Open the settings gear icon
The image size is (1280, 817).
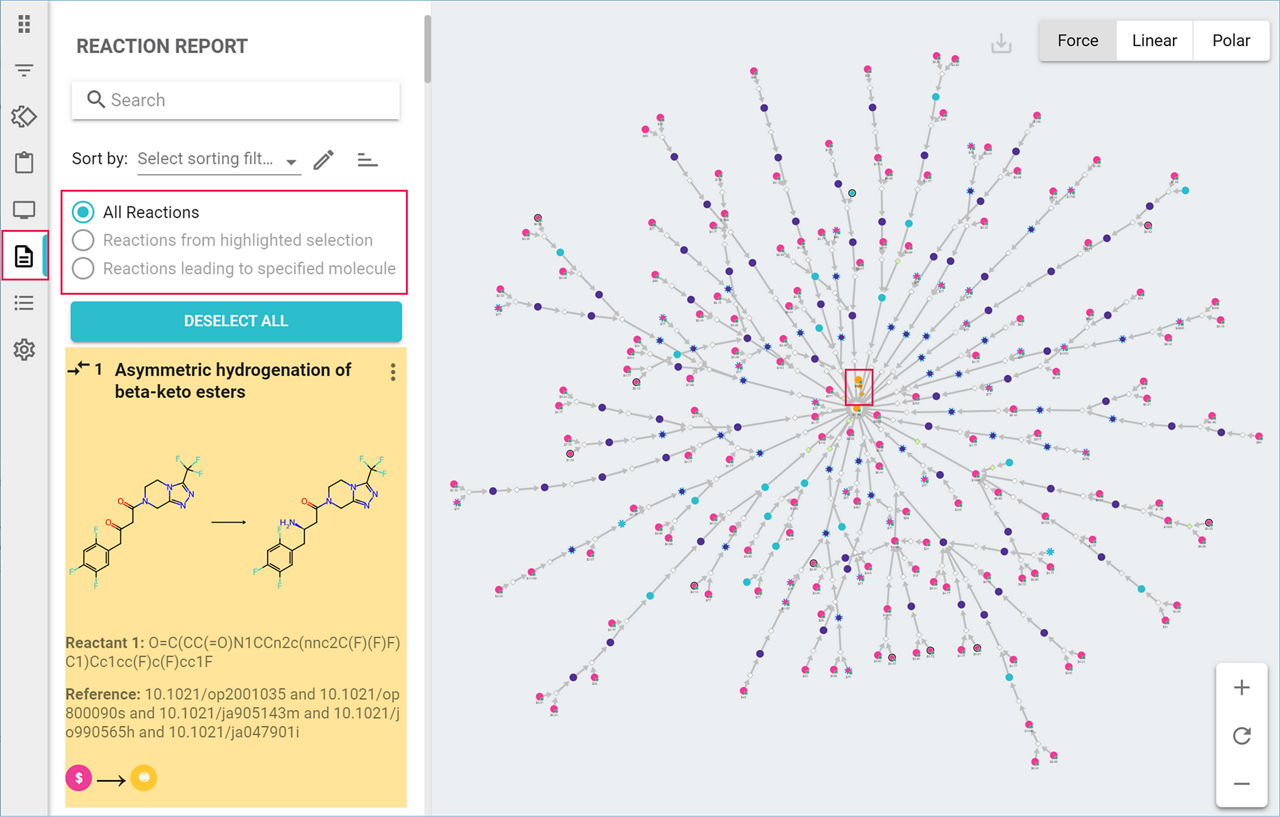[x=24, y=350]
